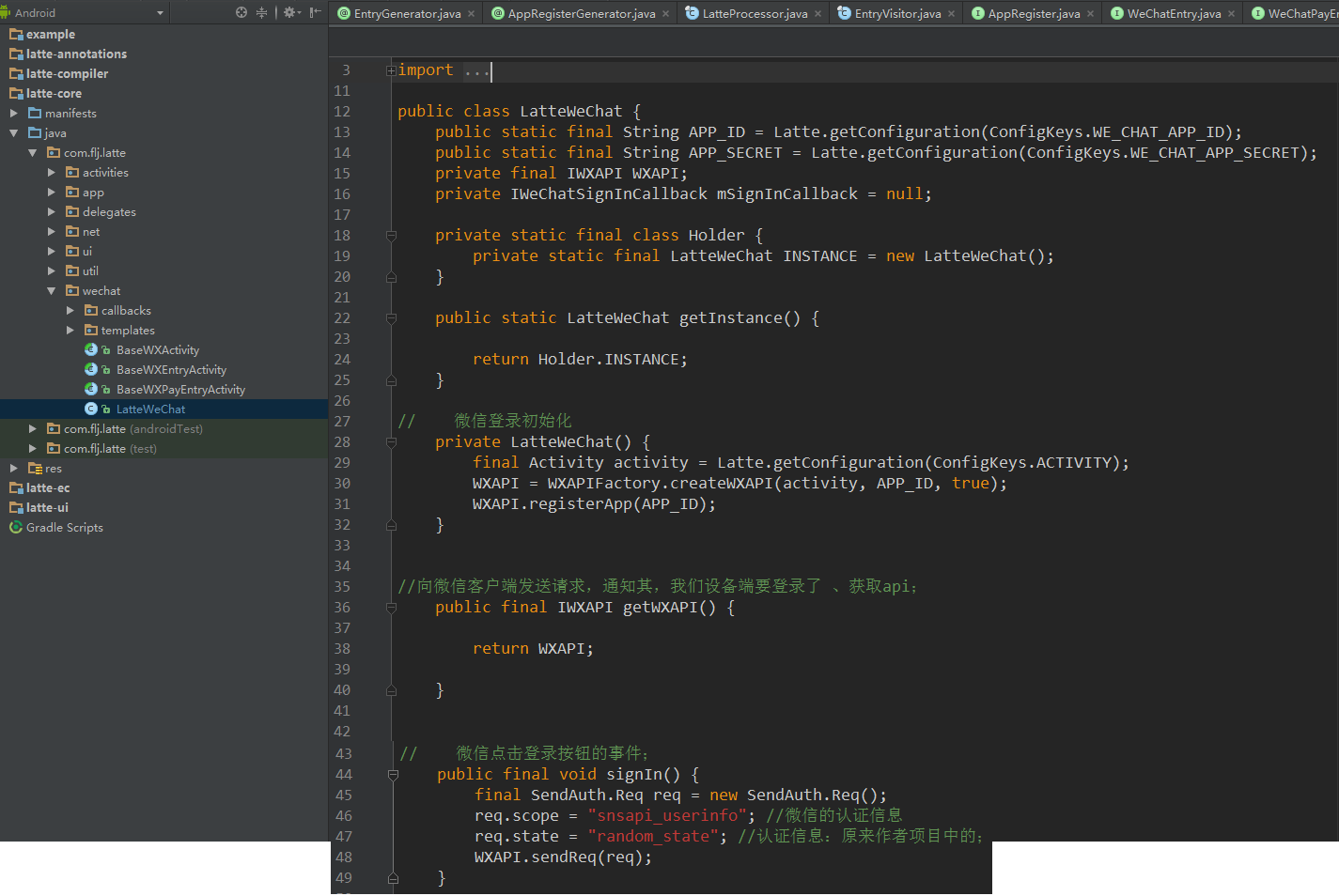This screenshot has width=1339, height=896.
Task: Select the latte-ec module
Action: coord(48,487)
